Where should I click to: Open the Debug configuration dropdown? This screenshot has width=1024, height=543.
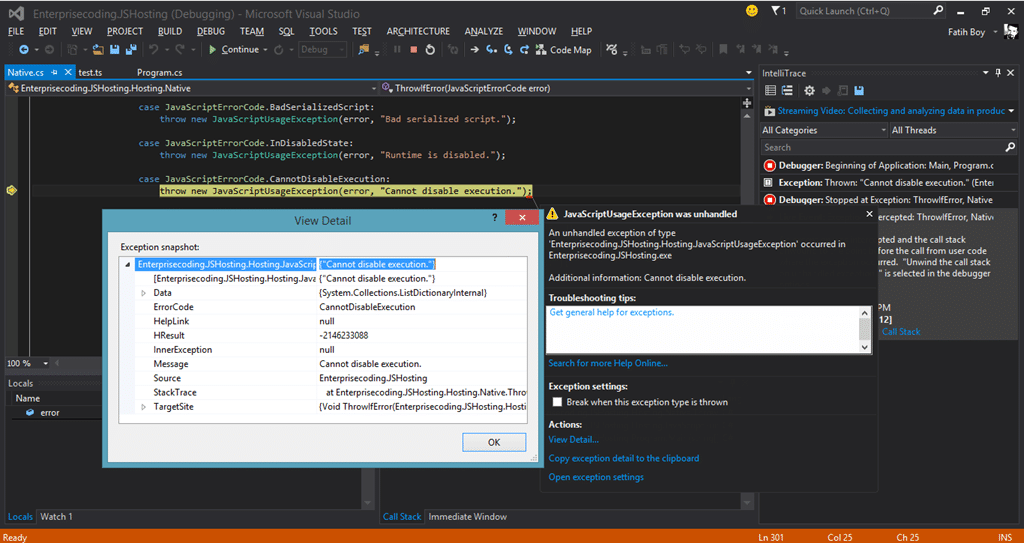pos(323,50)
